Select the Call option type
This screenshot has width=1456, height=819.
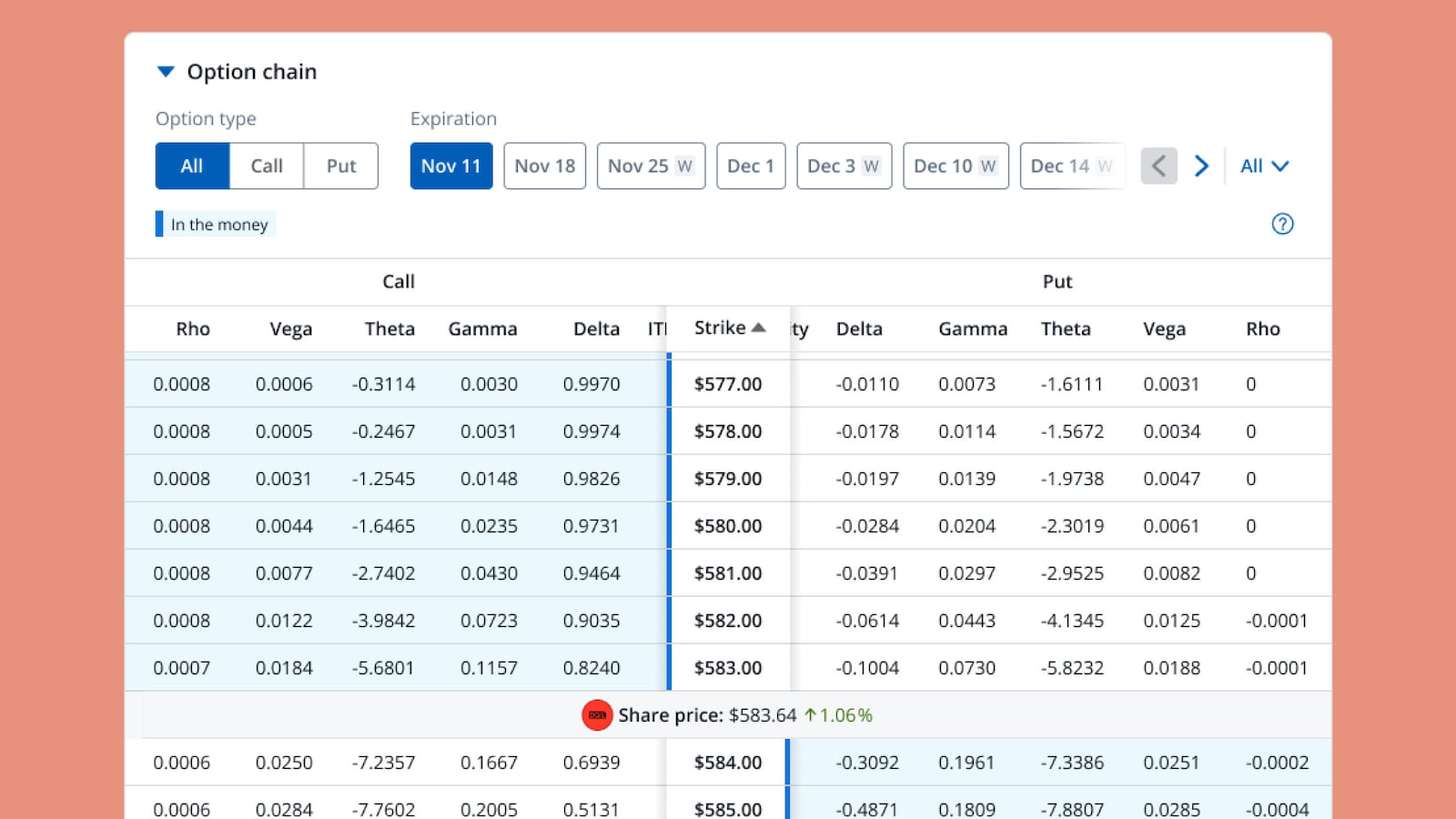[x=267, y=166]
